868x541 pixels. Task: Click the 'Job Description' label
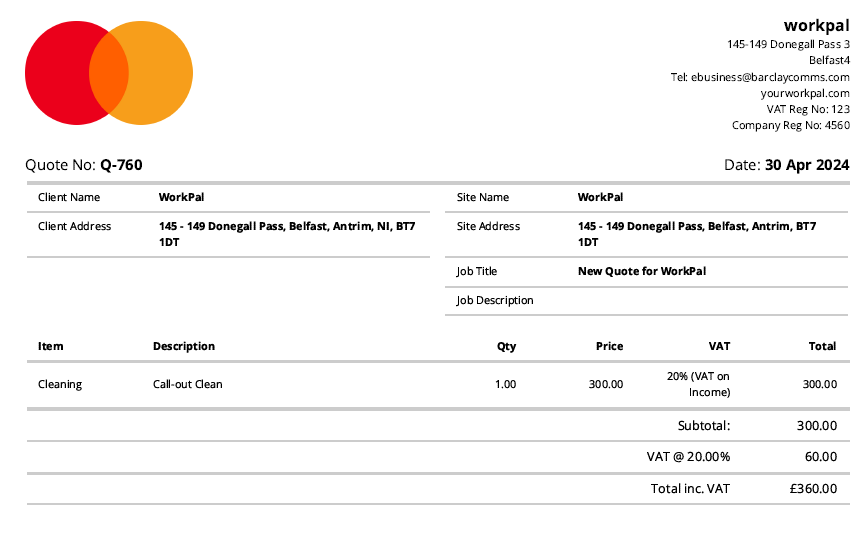(495, 300)
